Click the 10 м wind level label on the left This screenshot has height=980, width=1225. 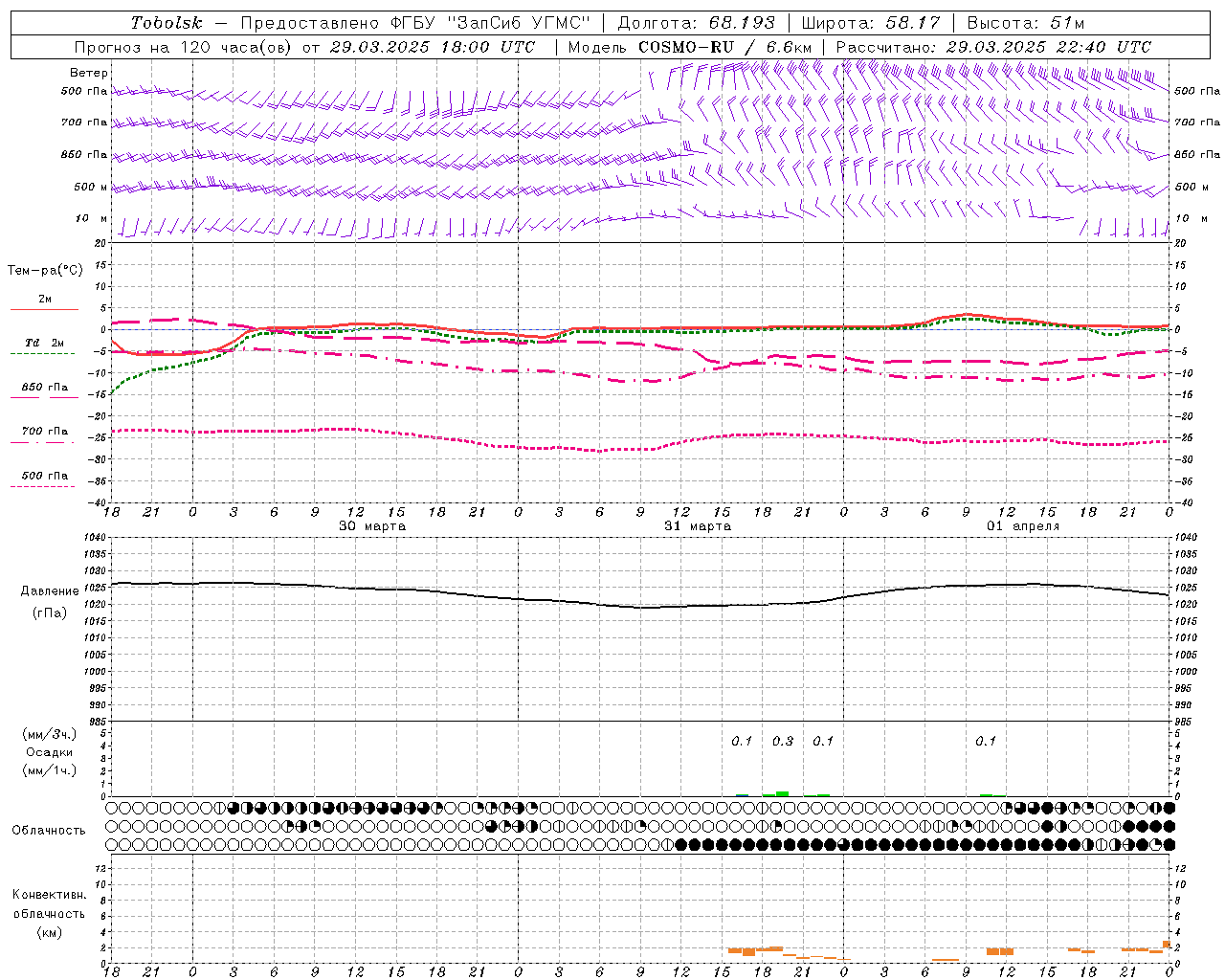coord(91,219)
